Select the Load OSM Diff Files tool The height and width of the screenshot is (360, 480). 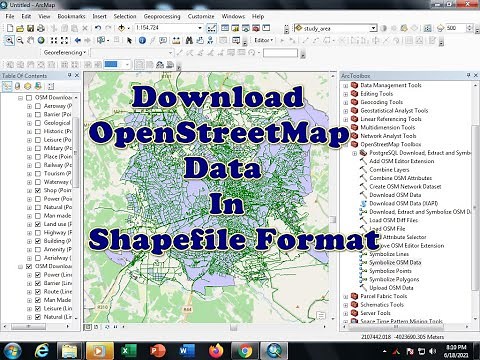tap(393, 220)
